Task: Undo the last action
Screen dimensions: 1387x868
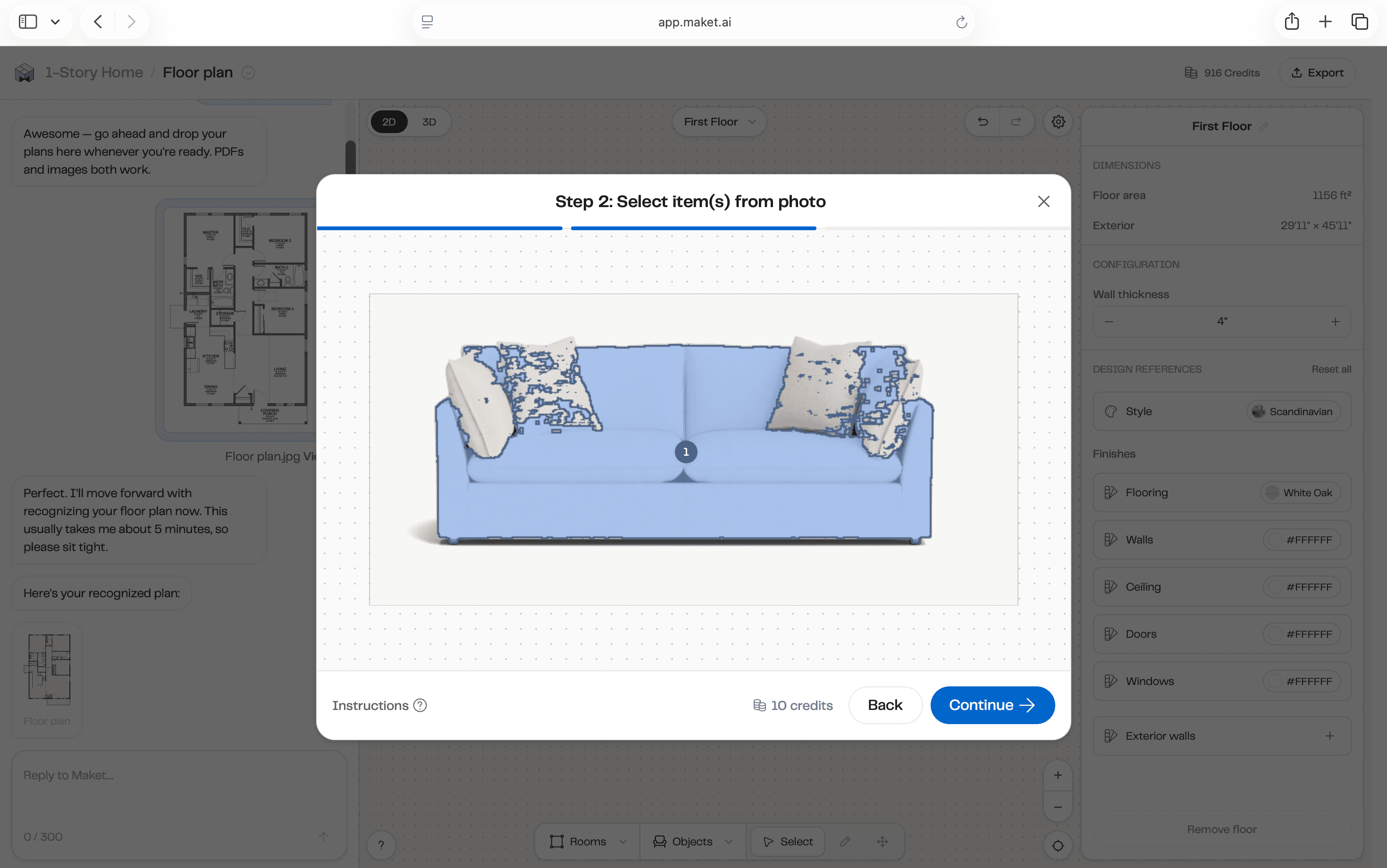Action: pyautogui.click(x=983, y=122)
